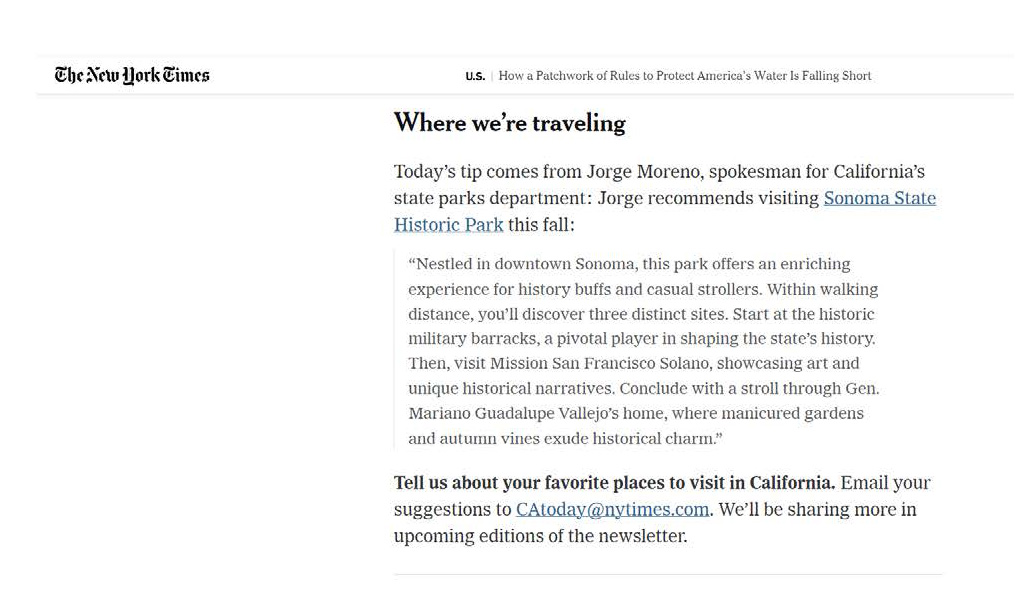
Task: Click the vertical separator after U.S. label
Action: (492, 76)
